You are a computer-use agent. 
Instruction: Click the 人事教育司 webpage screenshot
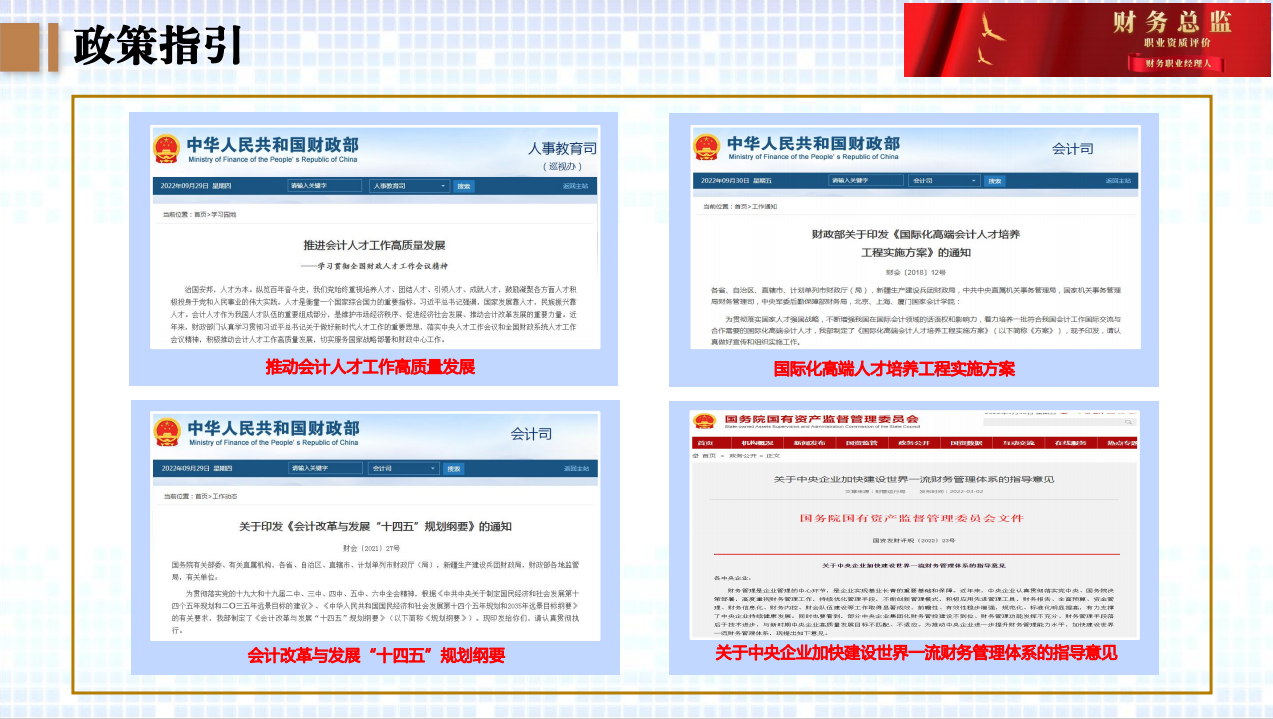coord(374,238)
